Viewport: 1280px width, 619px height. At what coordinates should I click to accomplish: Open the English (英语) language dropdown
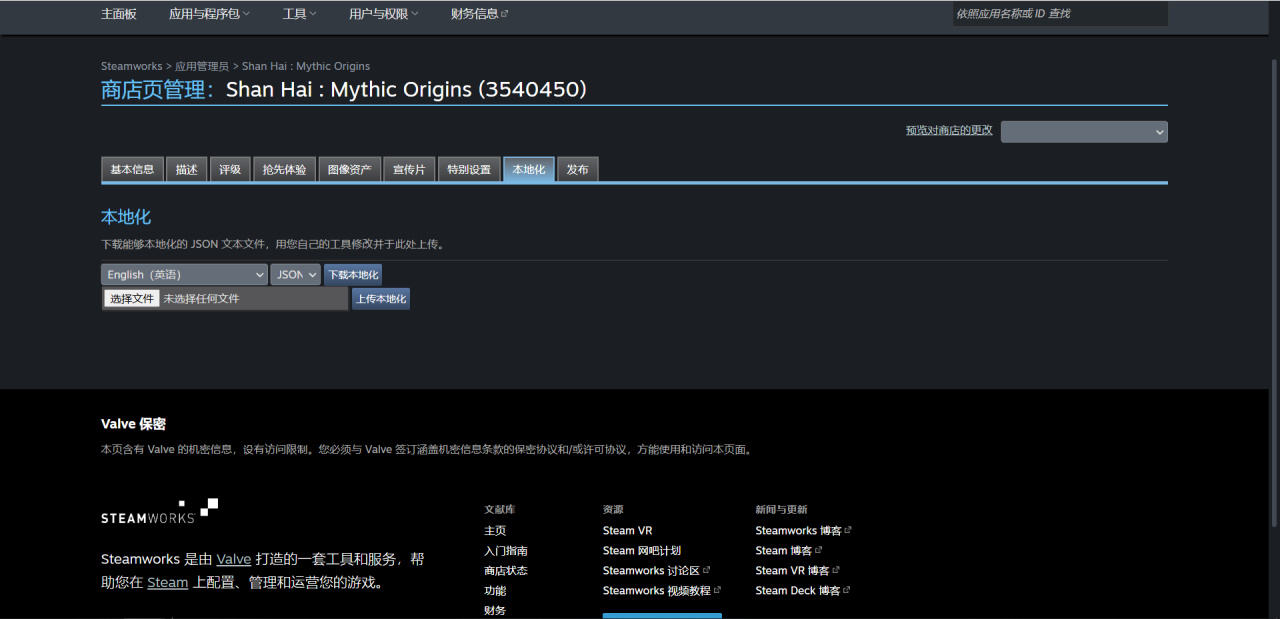pyautogui.click(x=184, y=274)
